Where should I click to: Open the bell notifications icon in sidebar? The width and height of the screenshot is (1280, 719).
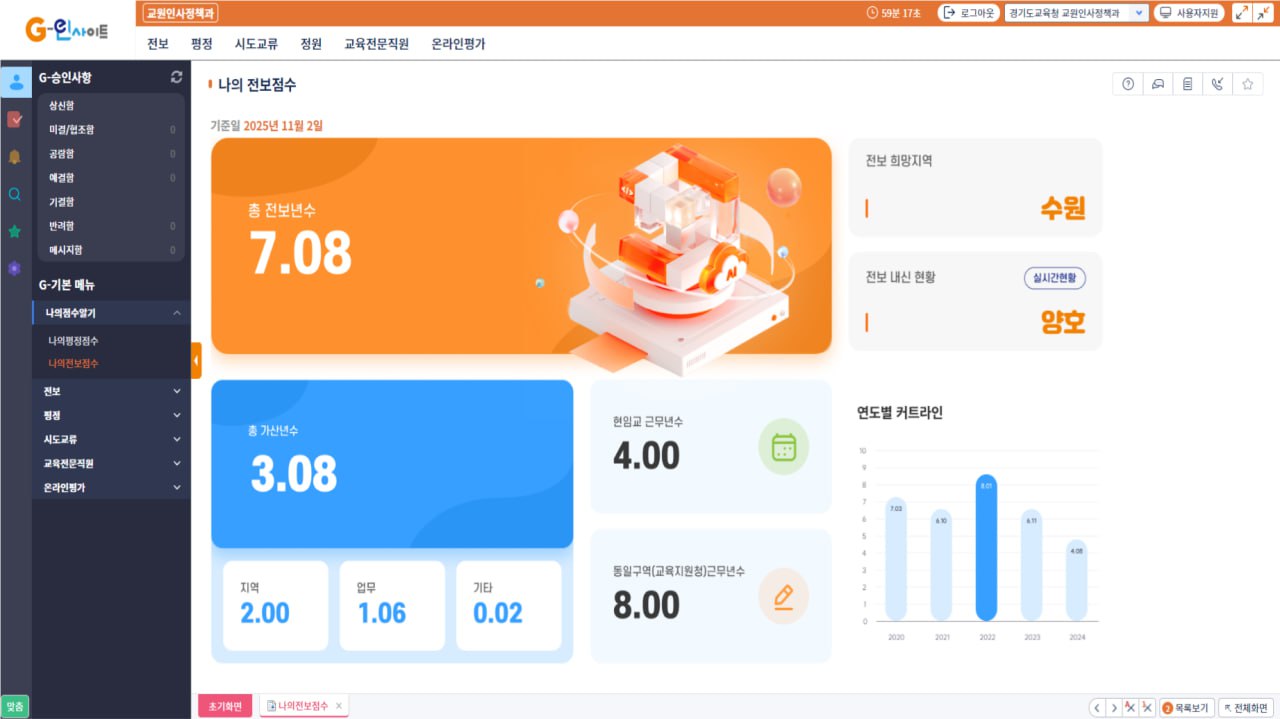coord(15,157)
